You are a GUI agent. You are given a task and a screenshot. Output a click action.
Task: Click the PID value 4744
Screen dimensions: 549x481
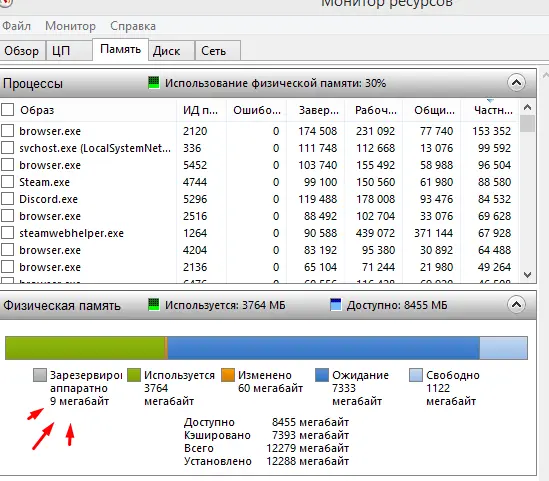pos(195,182)
